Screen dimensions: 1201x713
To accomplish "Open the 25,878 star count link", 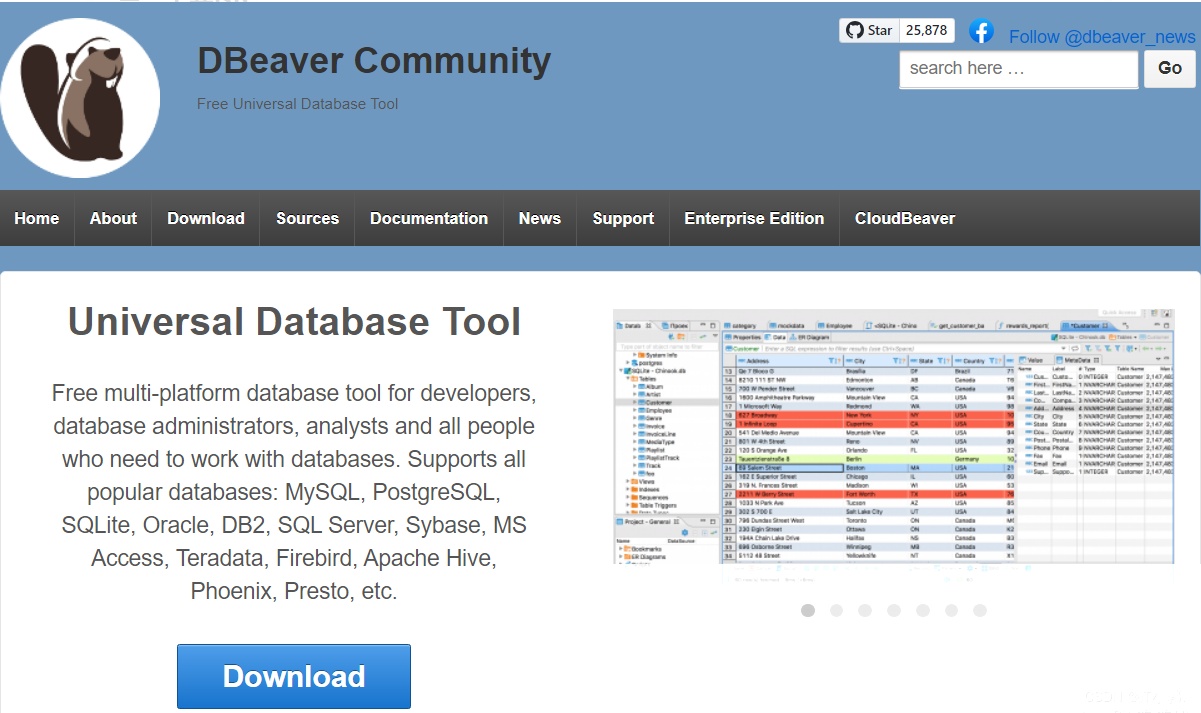I will 927,31.
